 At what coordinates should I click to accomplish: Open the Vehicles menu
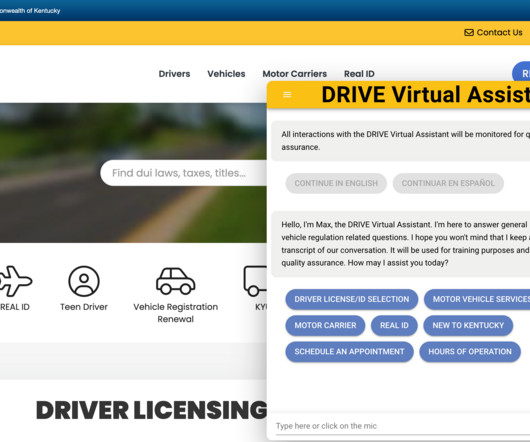point(226,74)
